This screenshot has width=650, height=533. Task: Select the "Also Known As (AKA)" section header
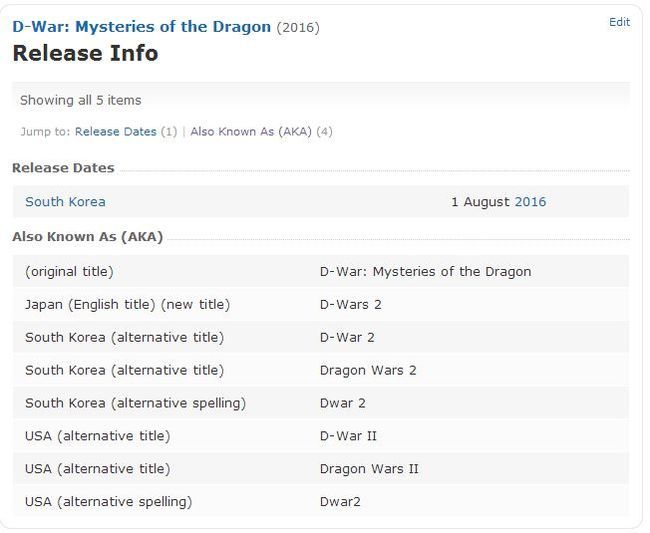click(87, 237)
